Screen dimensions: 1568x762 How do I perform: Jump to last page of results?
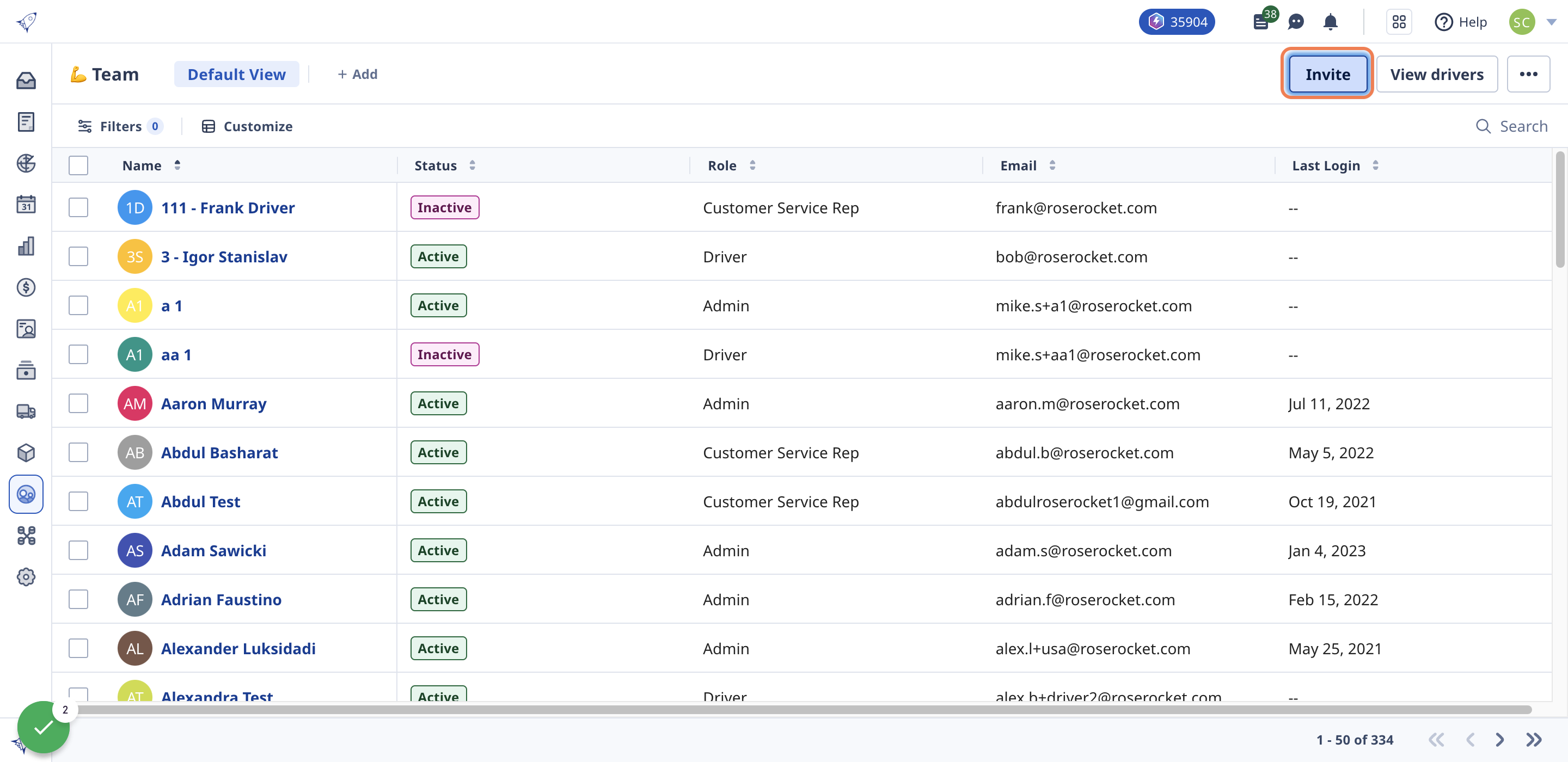point(1533,740)
